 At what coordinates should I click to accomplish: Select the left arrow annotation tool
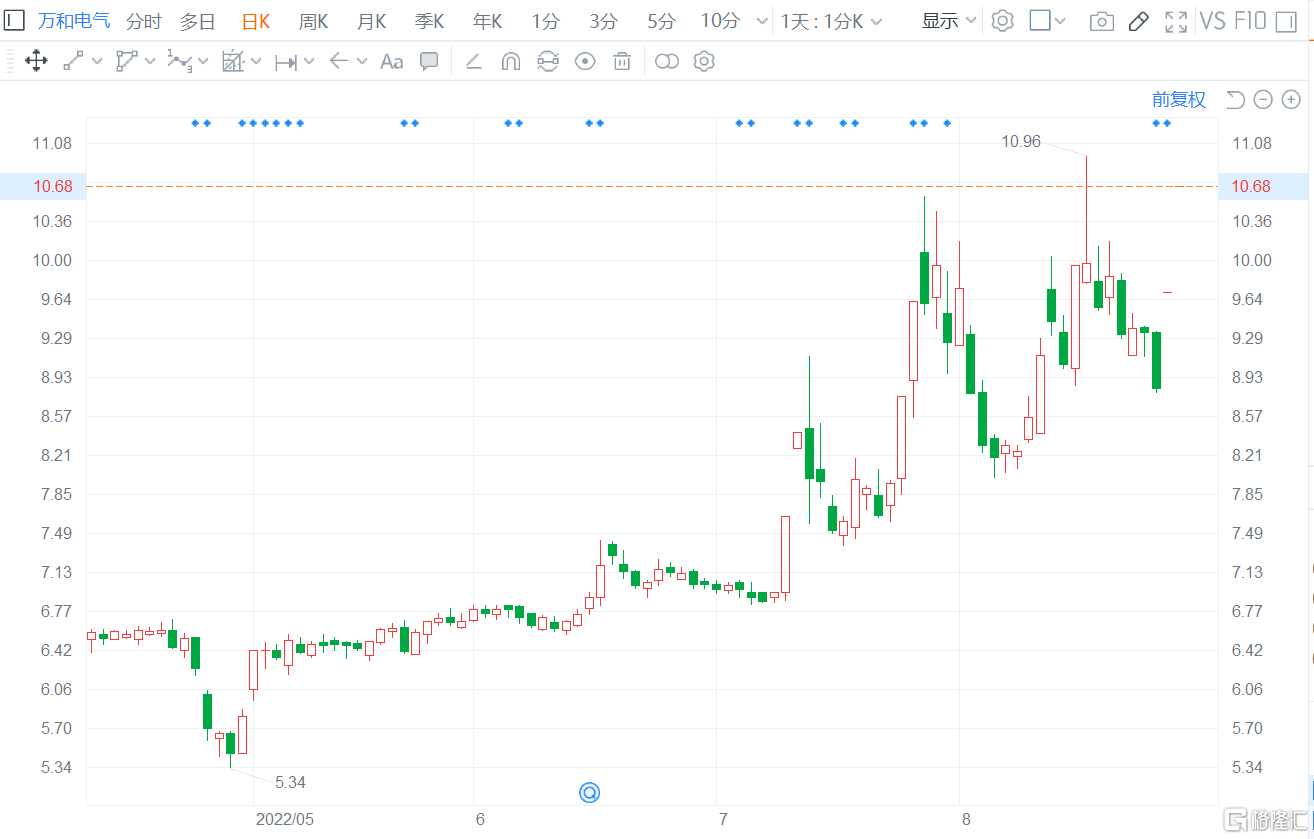point(338,62)
